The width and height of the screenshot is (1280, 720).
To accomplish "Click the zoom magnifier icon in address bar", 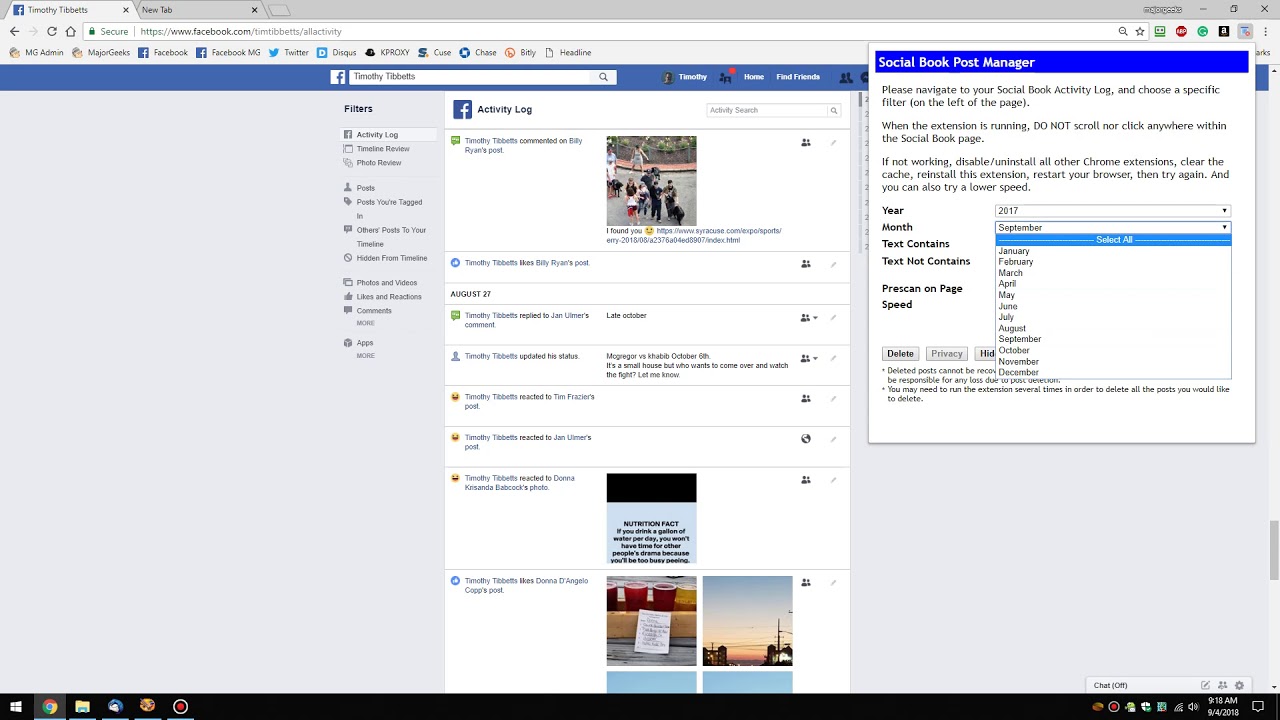I will pyautogui.click(x=1123, y=31).
